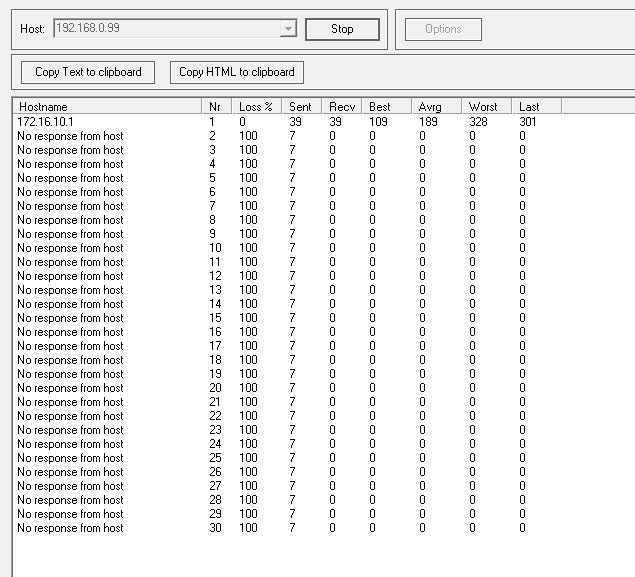Click the Avrg column header
635x577 pixels.
pos(437,107)
